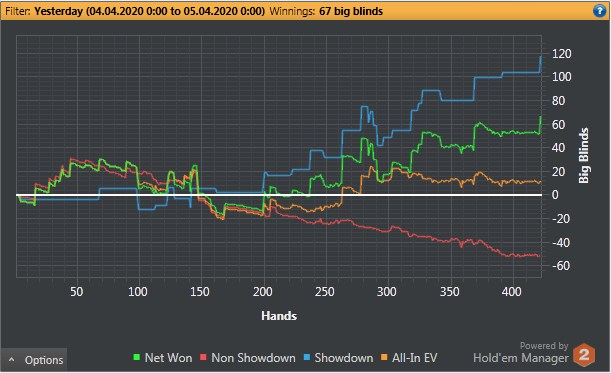The height and width of the screenshot is (373, 611).
Task: Toggle the All-In EV orange legend swatch
Action: [384, 357]
